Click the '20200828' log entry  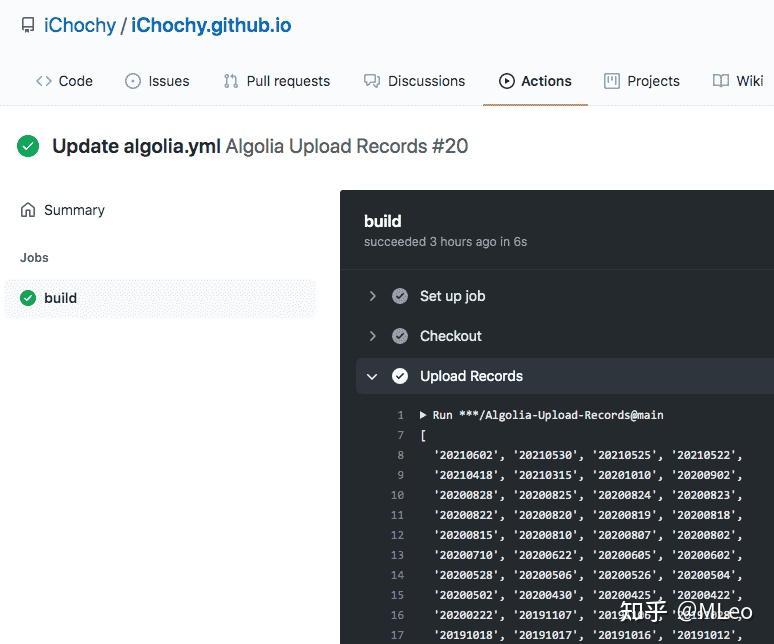pos(466,495)
